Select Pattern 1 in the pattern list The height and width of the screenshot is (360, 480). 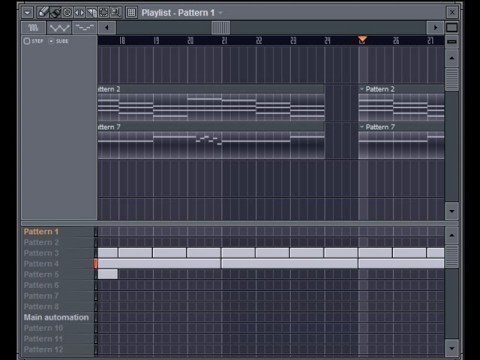(41, 232)
